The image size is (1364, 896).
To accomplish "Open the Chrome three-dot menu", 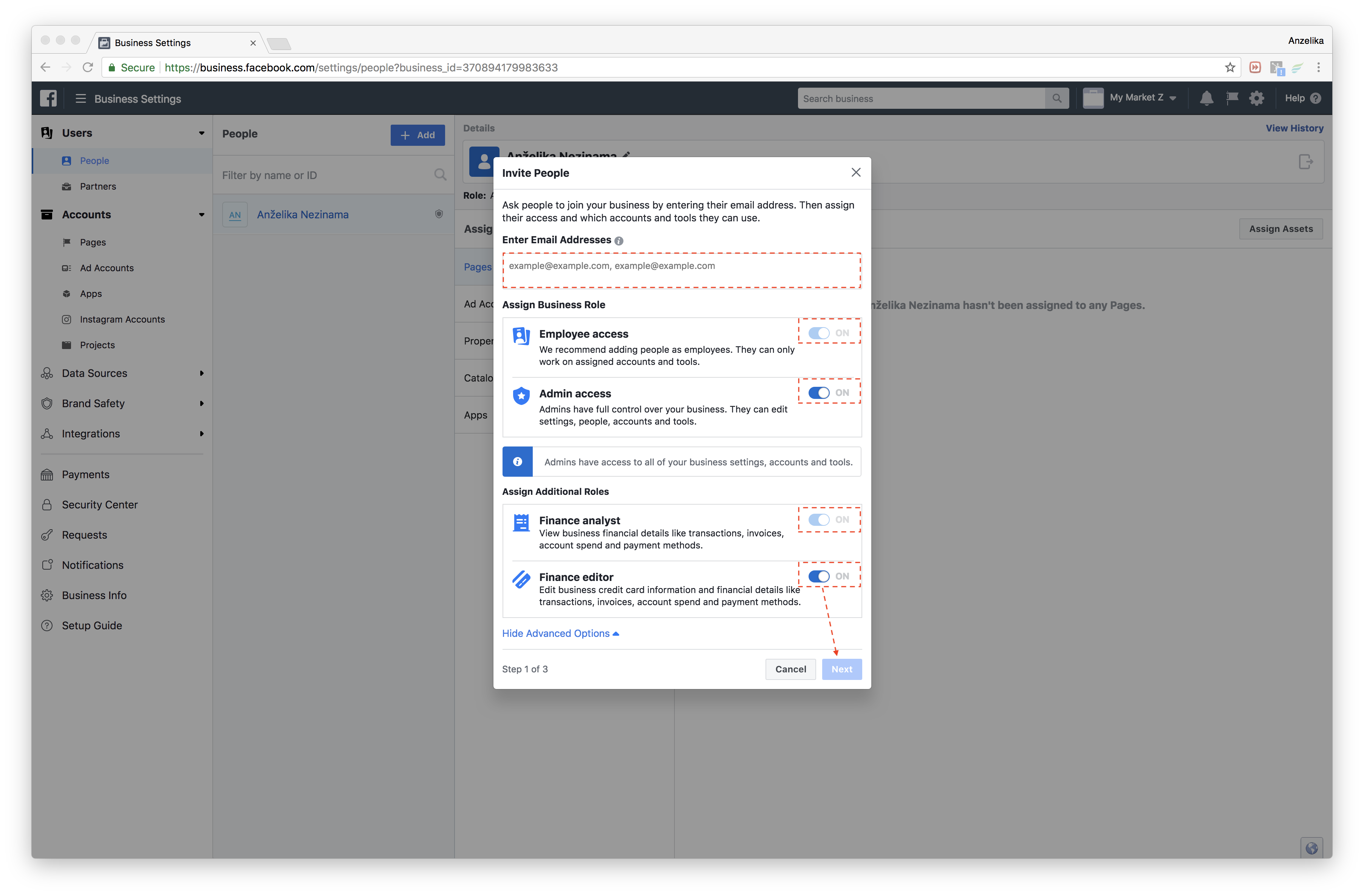I will [1319, 68].
